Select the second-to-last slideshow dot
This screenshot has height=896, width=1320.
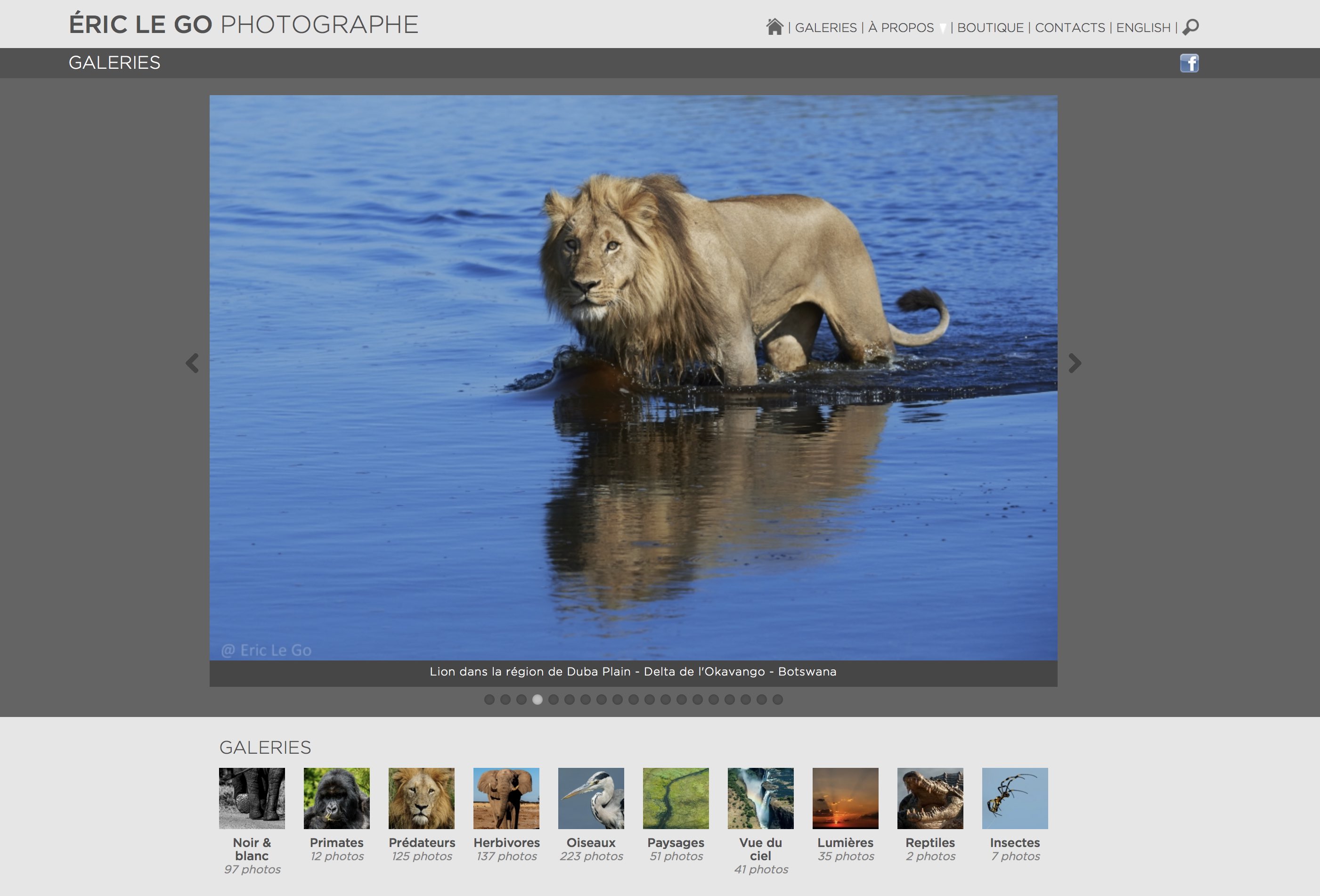tap(762, 700)
